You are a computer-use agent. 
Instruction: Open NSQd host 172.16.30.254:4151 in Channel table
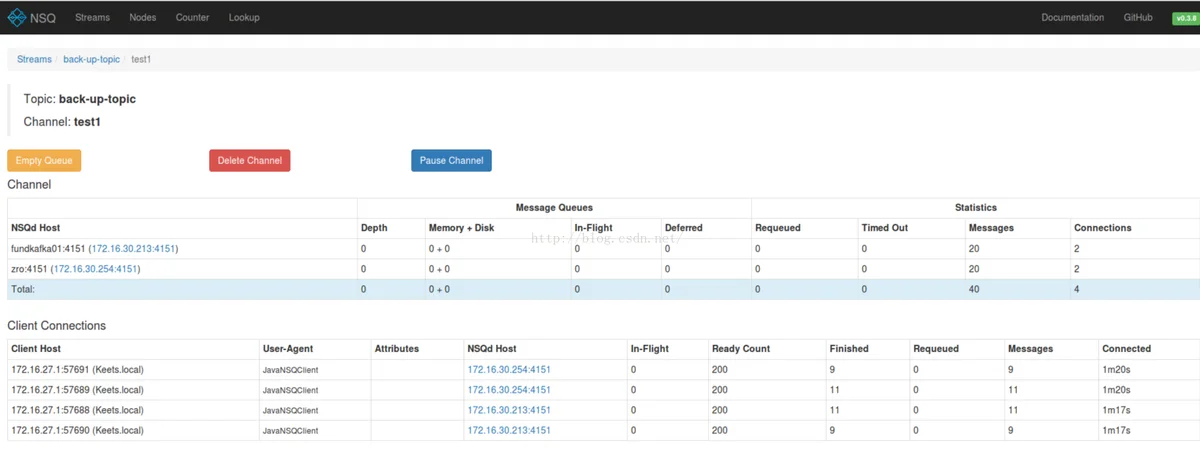96,269
